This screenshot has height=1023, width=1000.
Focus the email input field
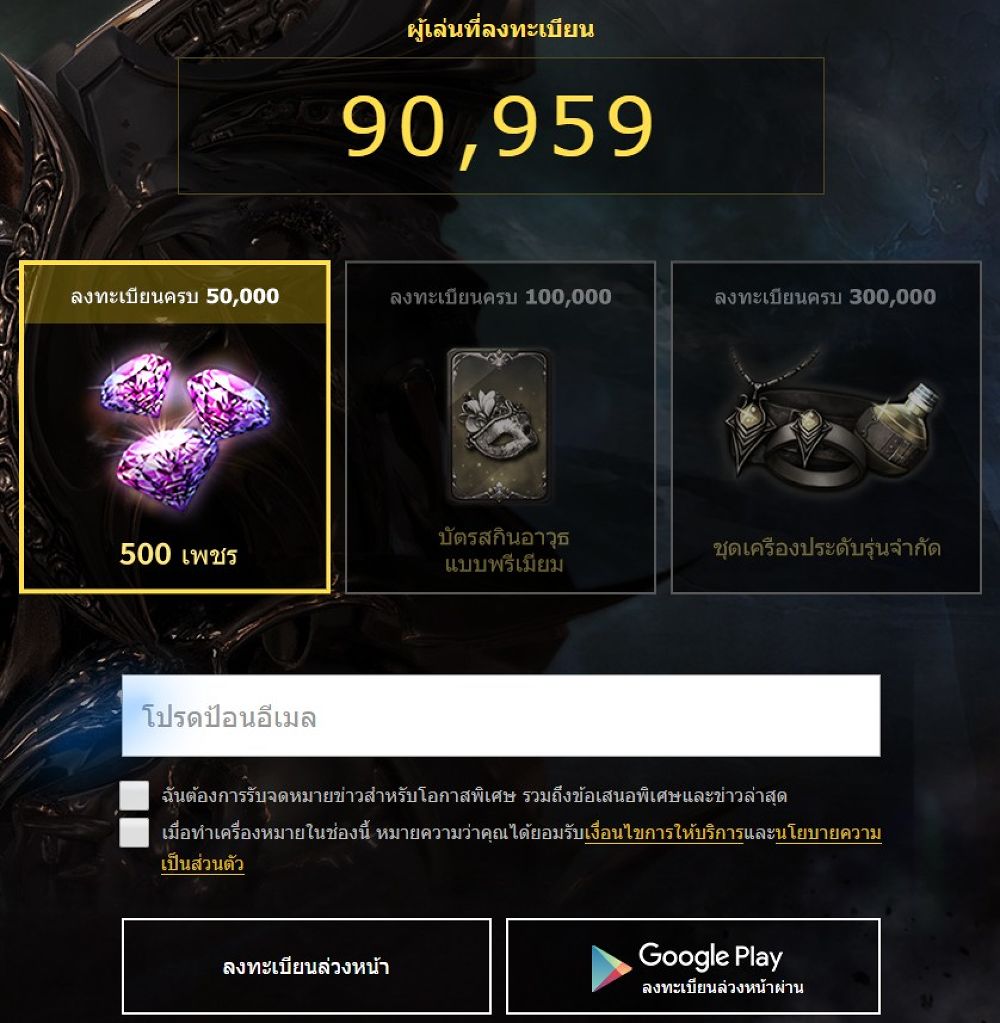[x=501, y=716]
